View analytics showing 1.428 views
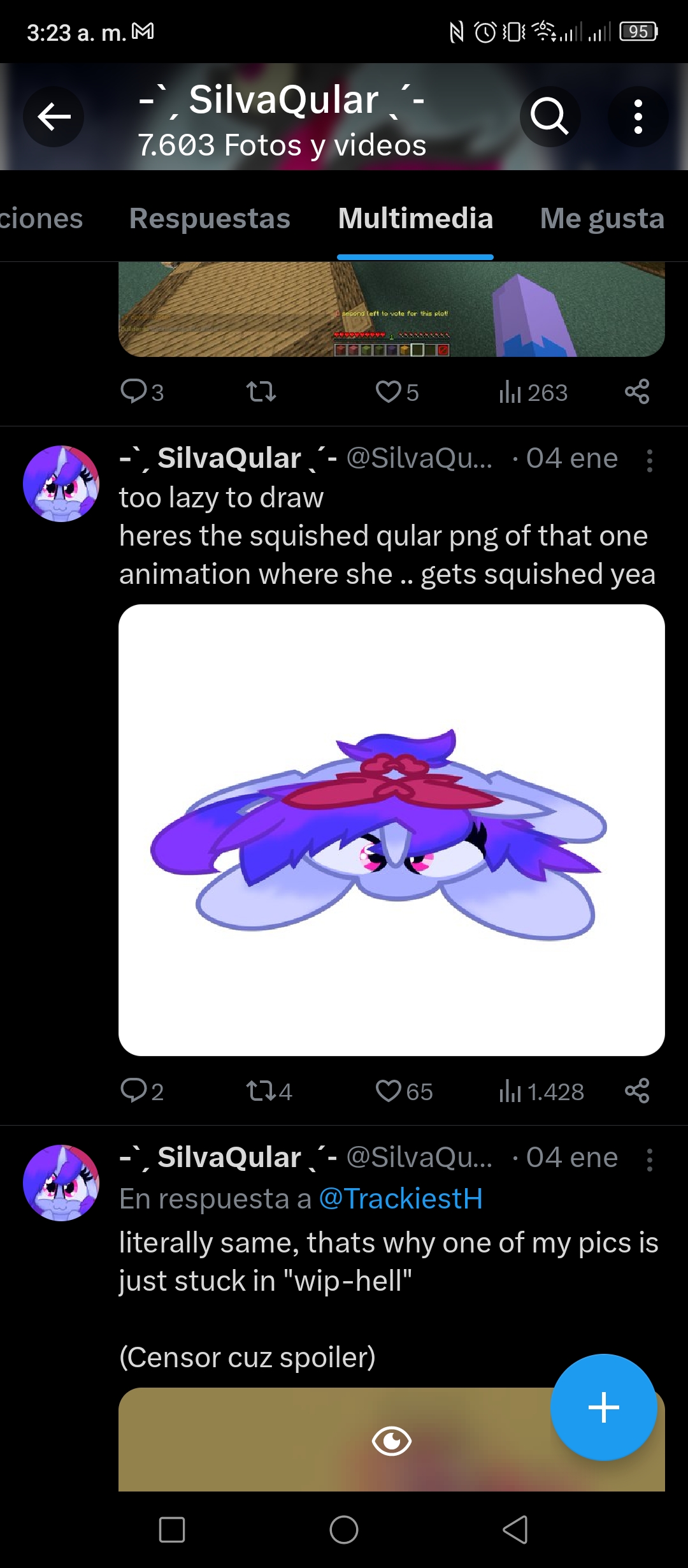Image resolution: width=688 pixels, height=1568 pixels. point(541,1091)
